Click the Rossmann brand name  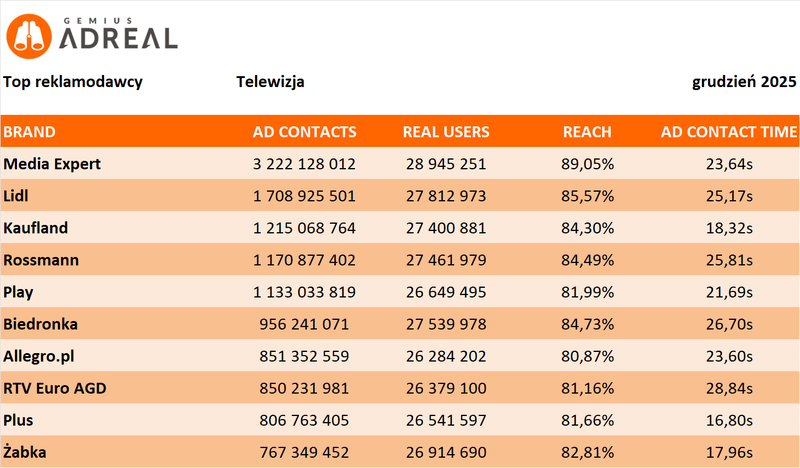[39, 260]
